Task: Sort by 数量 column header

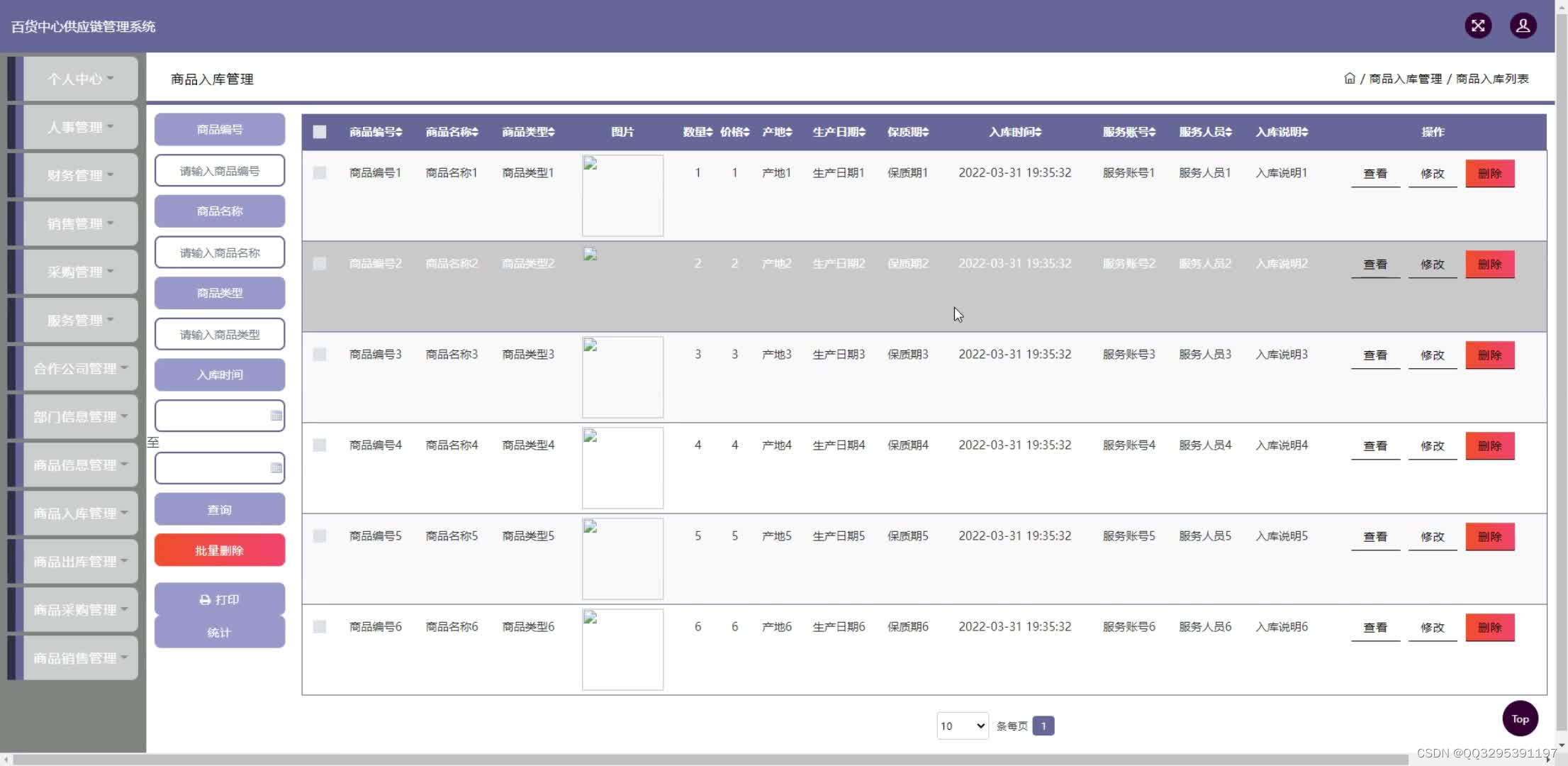Action: (698, 132)
